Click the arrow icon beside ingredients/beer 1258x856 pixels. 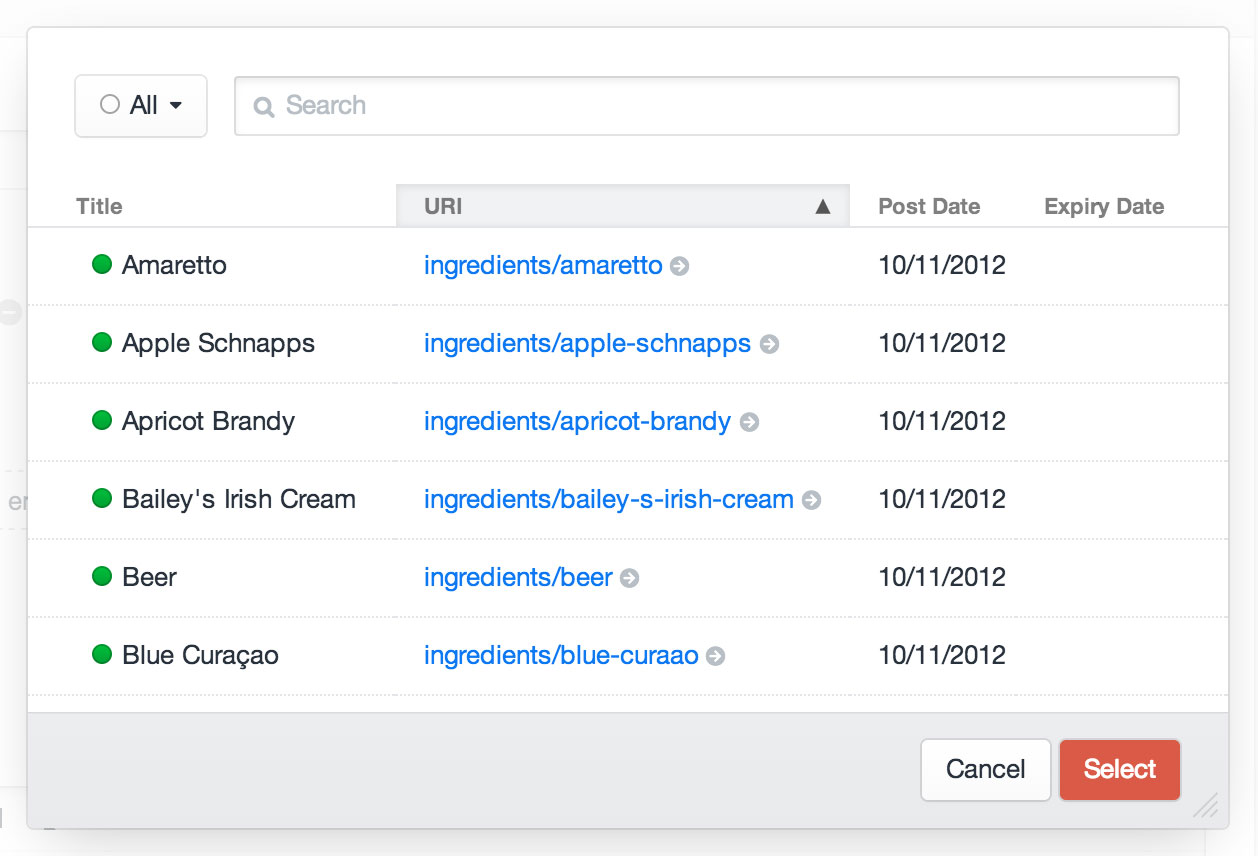[x=629, y=578]
